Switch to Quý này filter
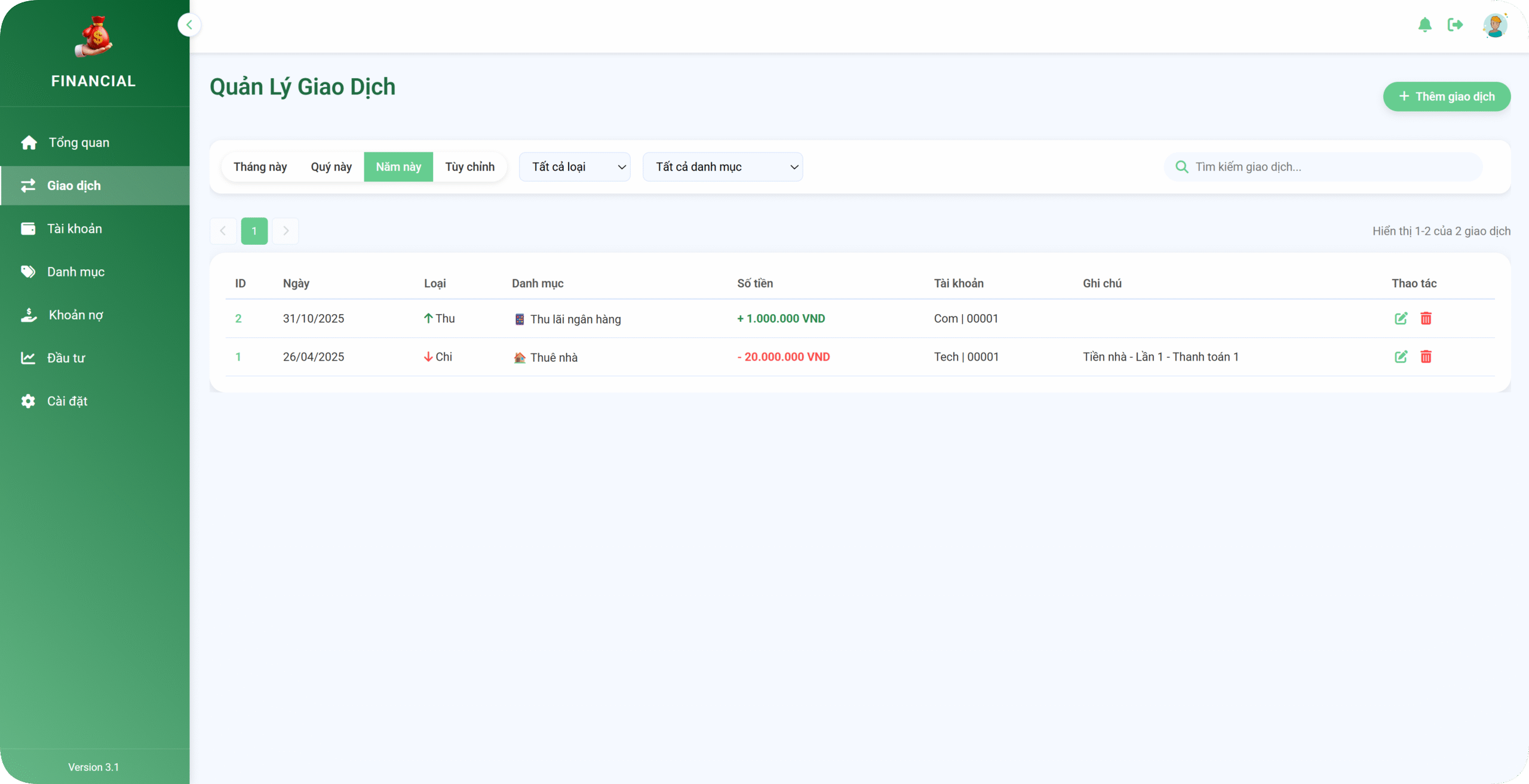Screen dimensions: 1529x784 coord(331,167)
